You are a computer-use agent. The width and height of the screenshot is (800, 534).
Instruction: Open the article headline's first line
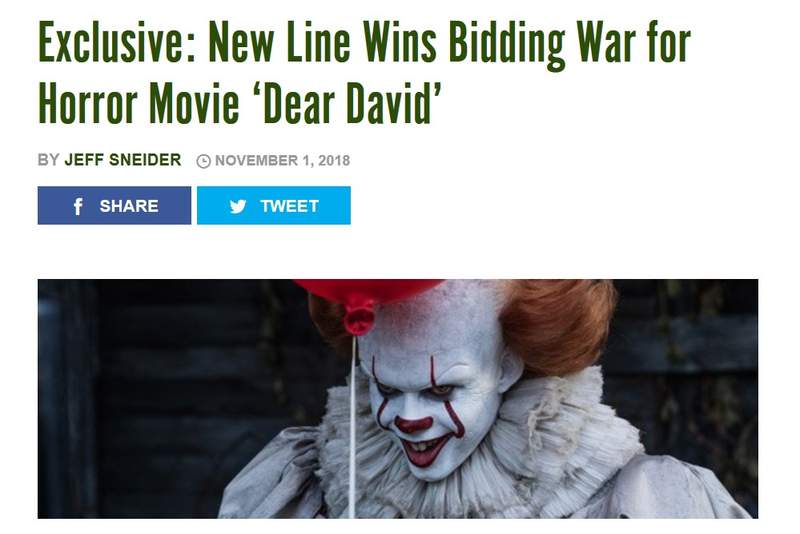[364, 45]
